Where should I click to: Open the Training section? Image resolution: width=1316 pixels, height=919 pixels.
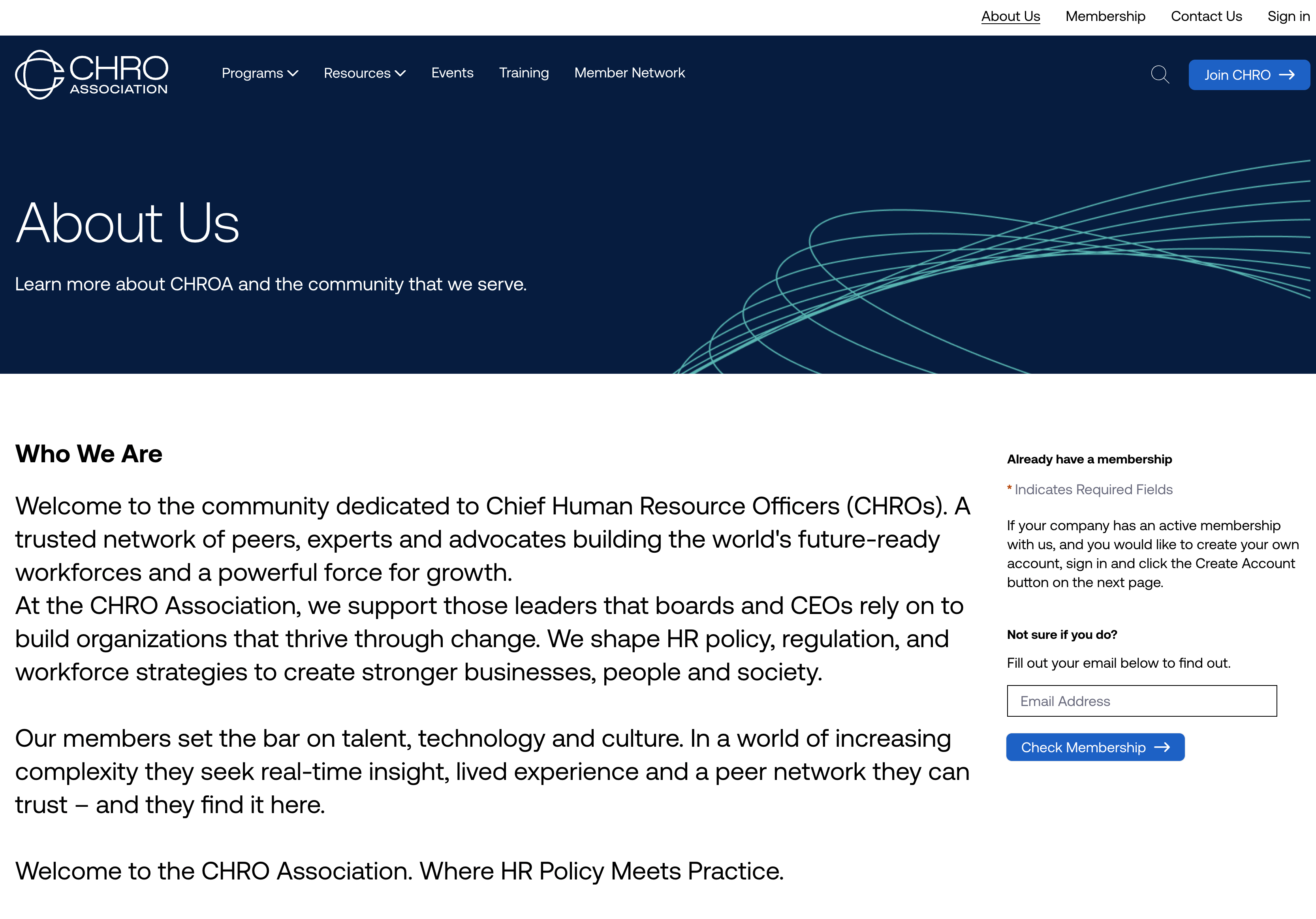coord(523,73)
